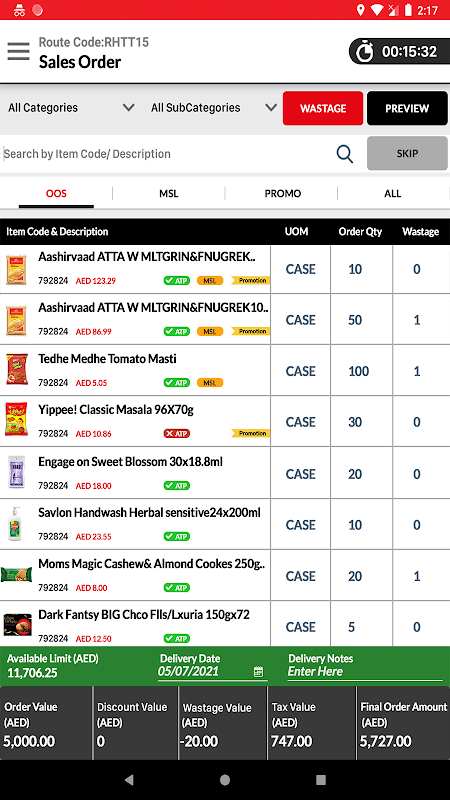Viewport: 450px width, 800px height.
Task: Click the grey SKIP button
Action: 407,153
